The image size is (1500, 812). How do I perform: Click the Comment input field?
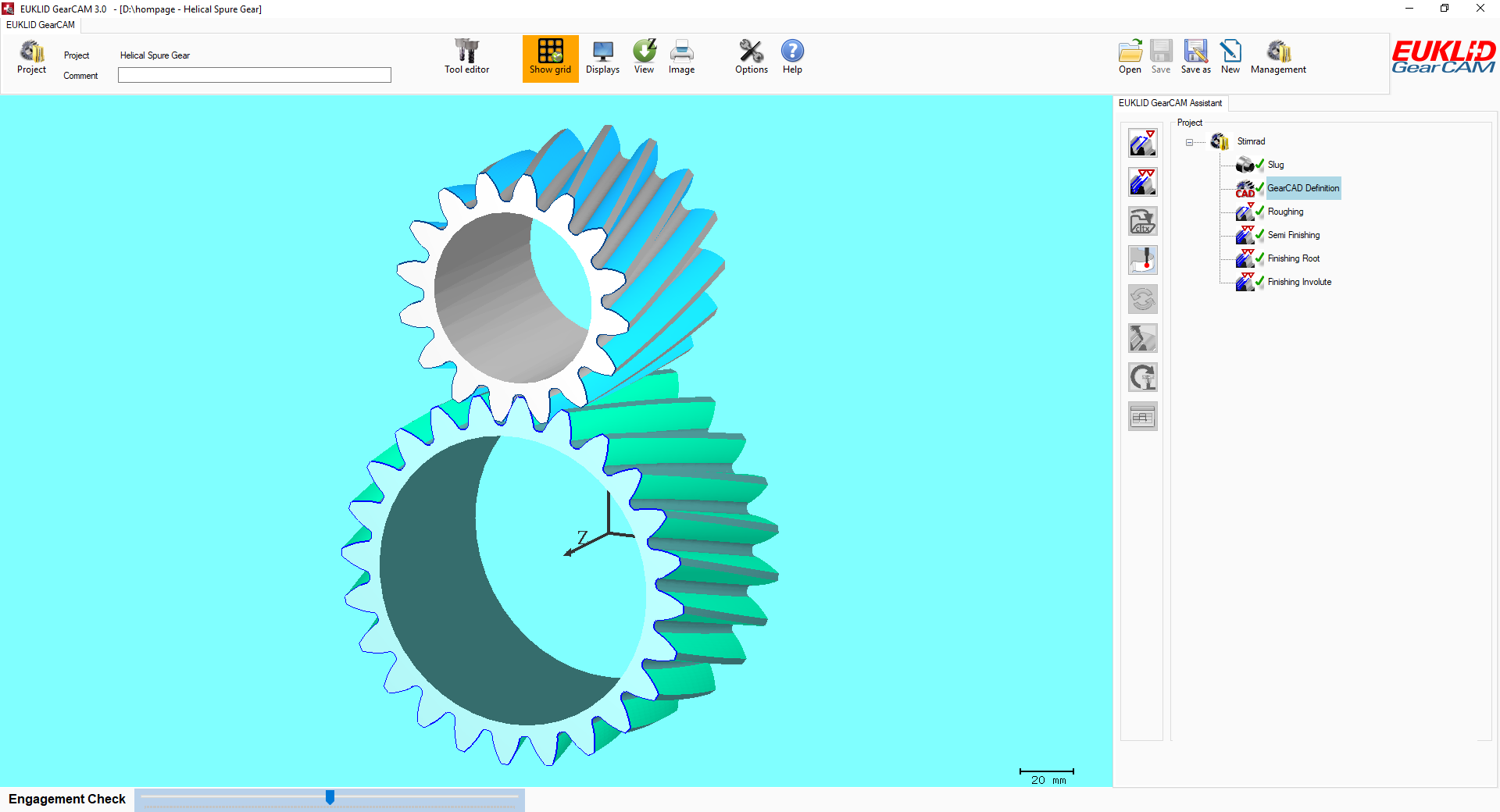tap(254, 75)
